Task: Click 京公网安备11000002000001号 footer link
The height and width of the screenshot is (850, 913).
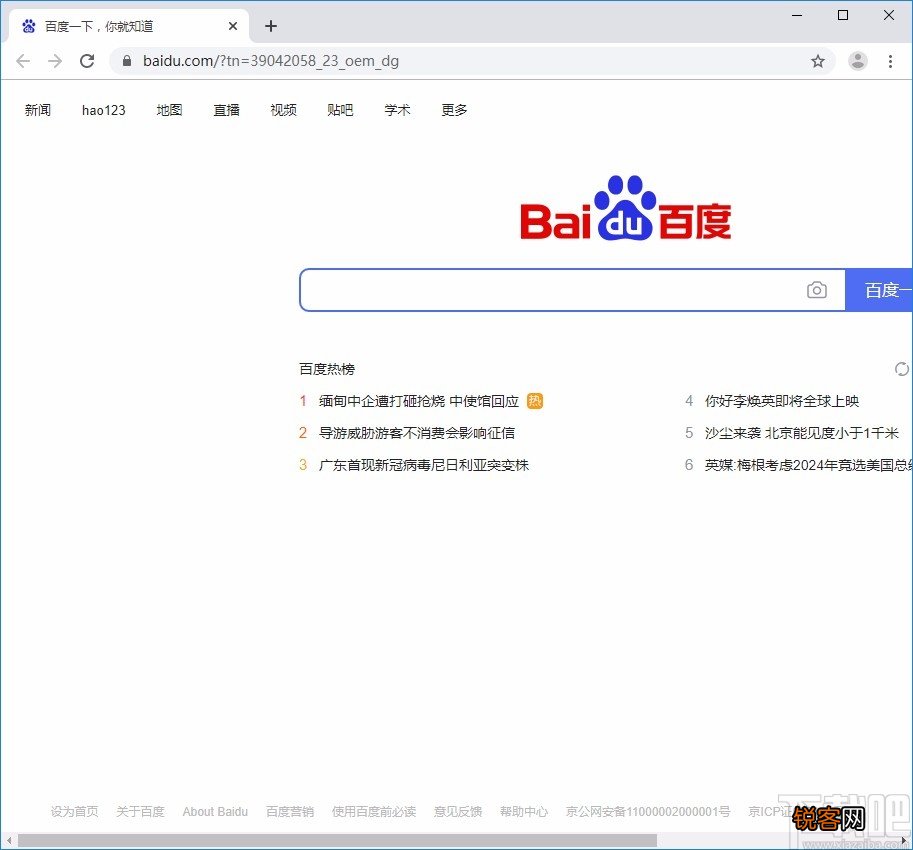Action: [648, 812]
